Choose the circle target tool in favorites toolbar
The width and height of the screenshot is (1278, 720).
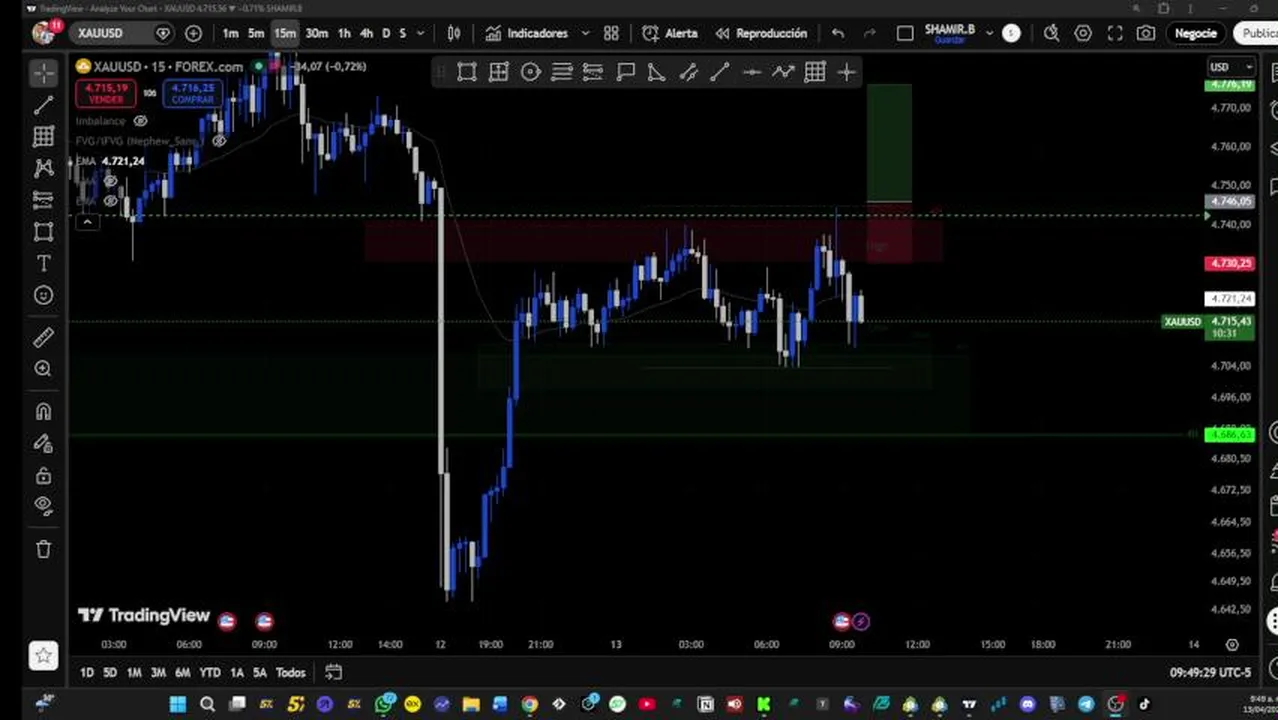click(x=530, y=72)
